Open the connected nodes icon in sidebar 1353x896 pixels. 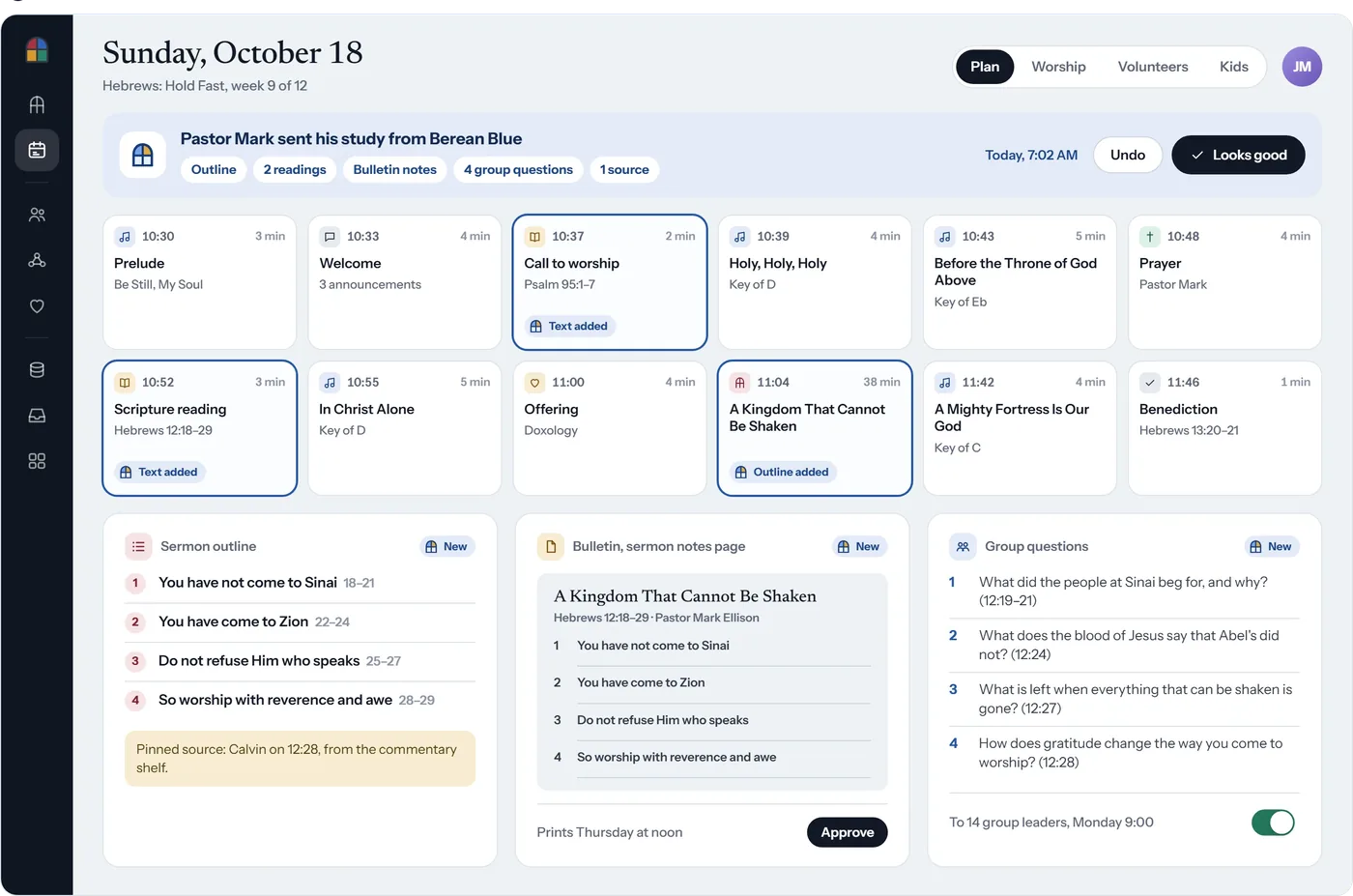(37, 260)
